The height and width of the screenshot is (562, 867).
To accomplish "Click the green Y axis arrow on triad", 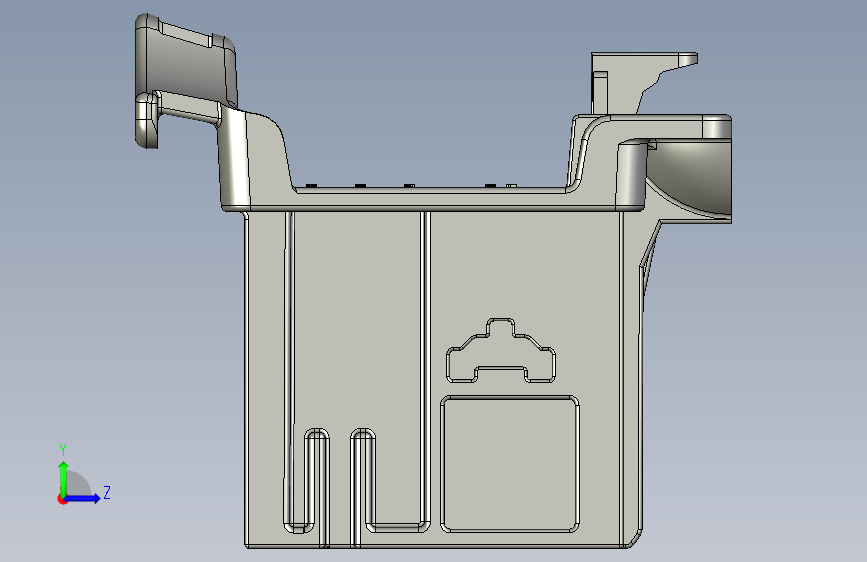I will [x=63, y=478].
